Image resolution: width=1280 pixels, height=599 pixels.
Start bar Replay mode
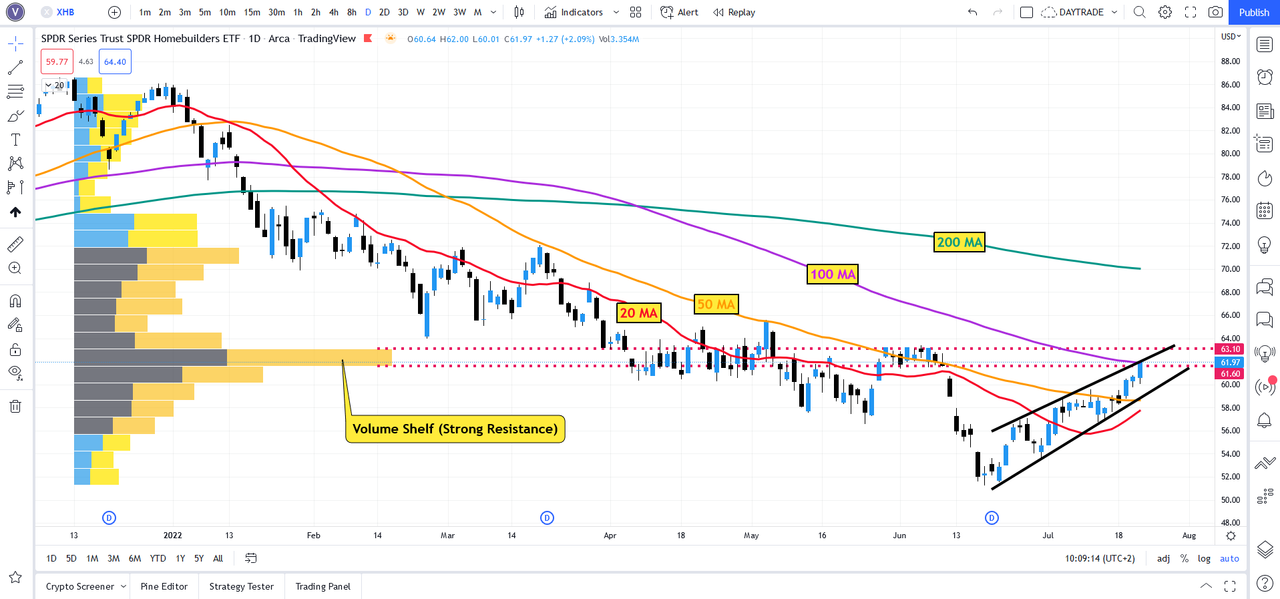(734, 12)
